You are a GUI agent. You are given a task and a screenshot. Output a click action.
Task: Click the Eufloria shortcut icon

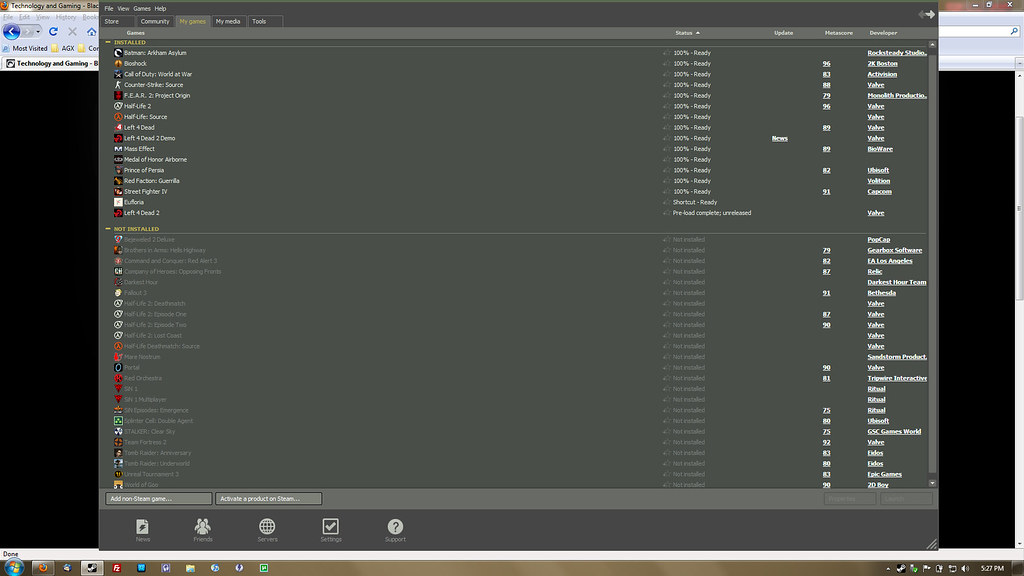pos(118,202)
